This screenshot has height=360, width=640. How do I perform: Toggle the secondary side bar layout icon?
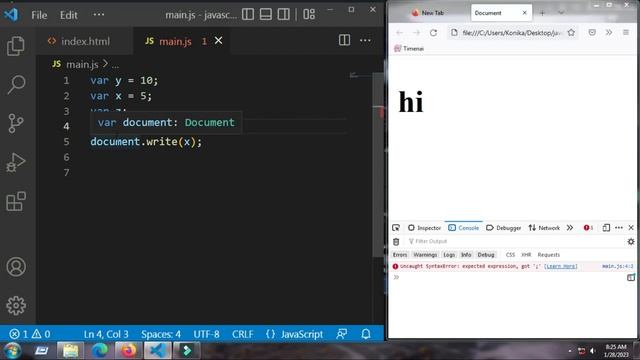coord(283,15)
